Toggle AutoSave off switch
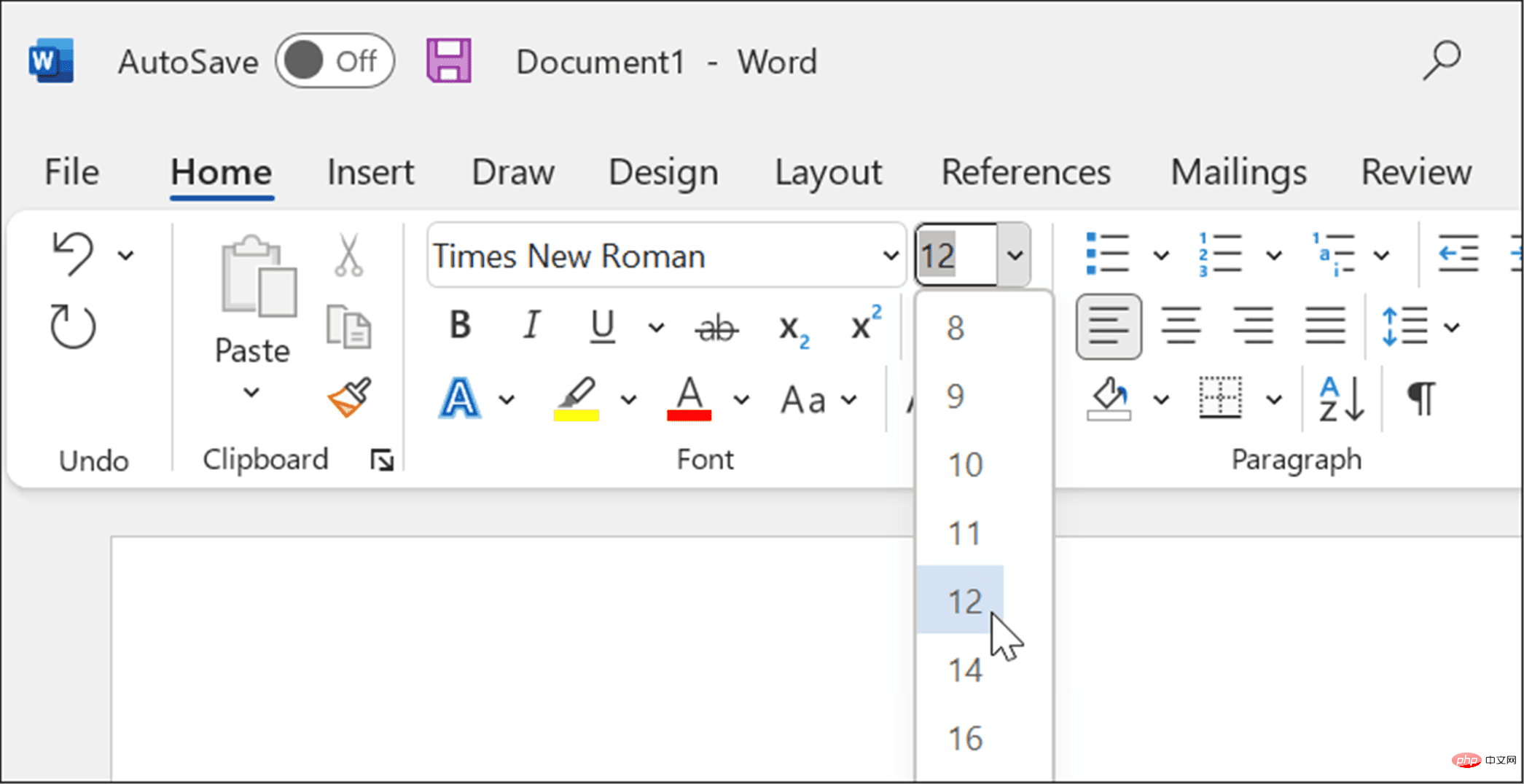The image size is (1524, 784). coord(335,61)
